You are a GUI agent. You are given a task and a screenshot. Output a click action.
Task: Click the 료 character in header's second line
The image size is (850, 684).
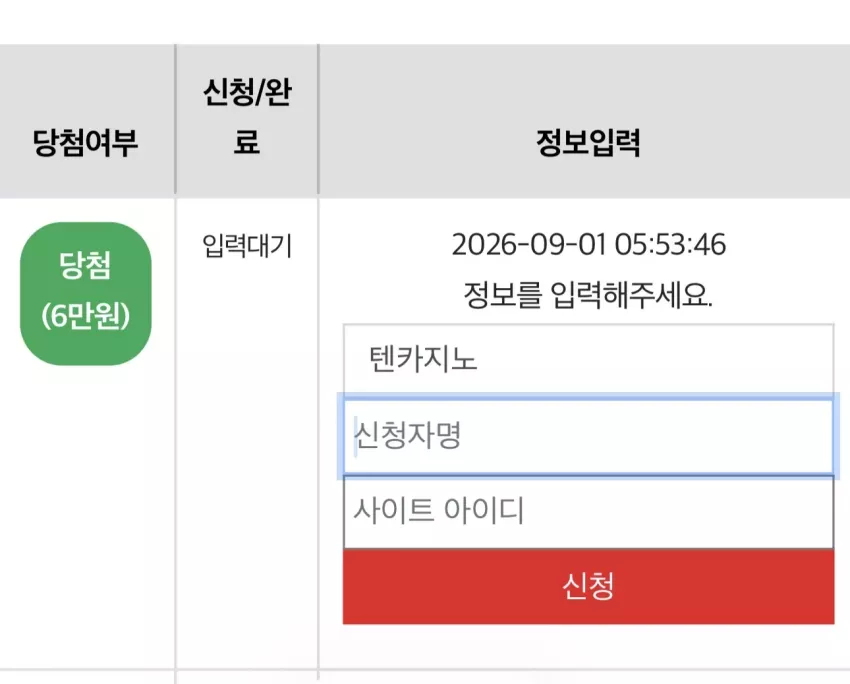coord(247,141)
